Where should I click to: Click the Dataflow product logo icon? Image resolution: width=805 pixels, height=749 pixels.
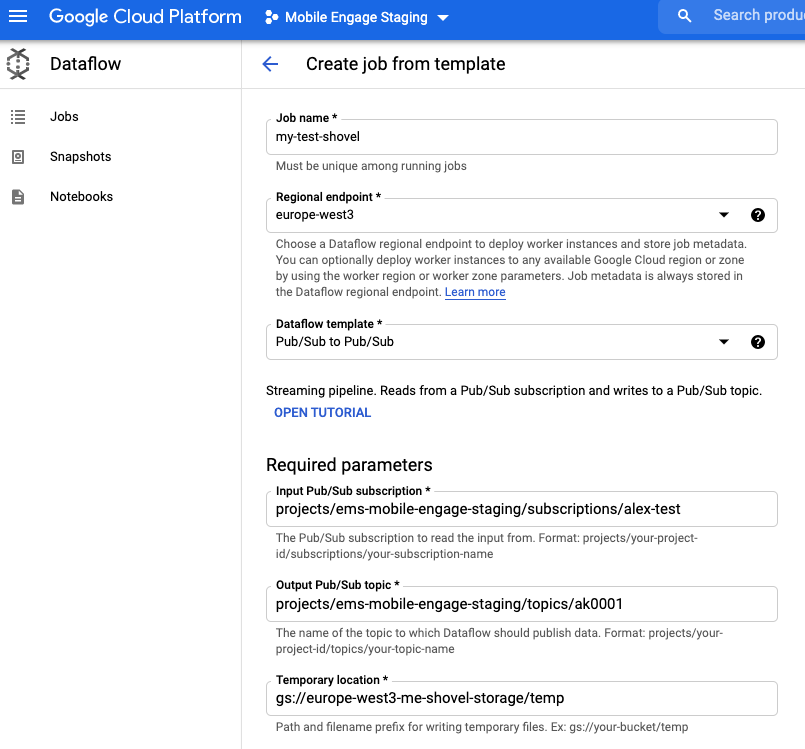click(x=18, y=64)
